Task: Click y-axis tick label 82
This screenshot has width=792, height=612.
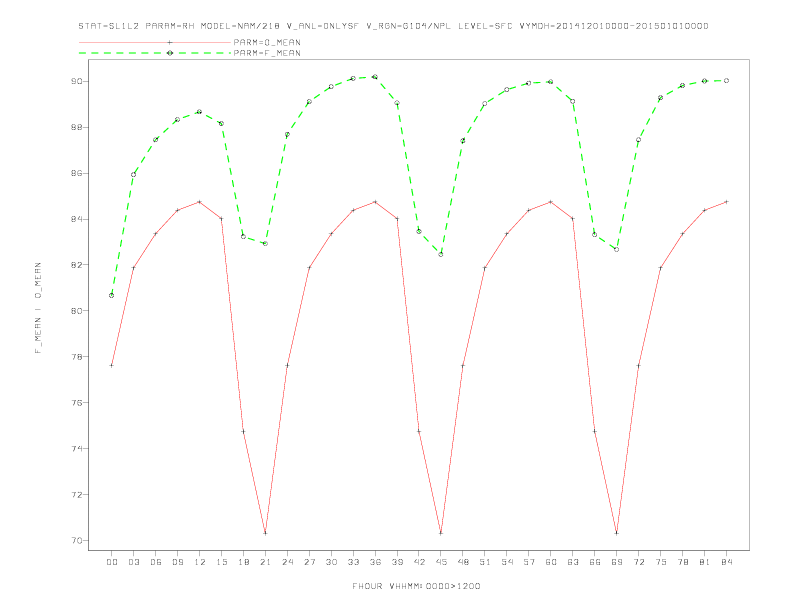Action: click(x=76, y=265)
